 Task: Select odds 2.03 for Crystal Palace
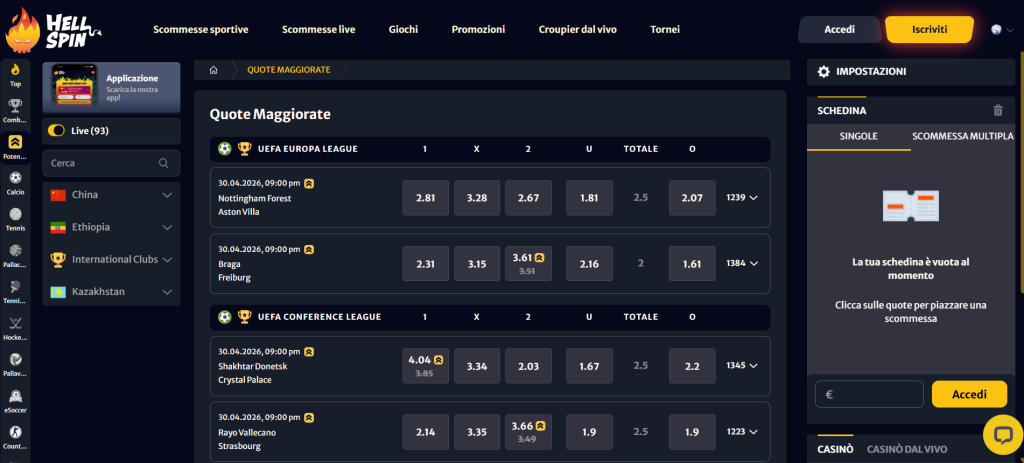tap(528, 366)
